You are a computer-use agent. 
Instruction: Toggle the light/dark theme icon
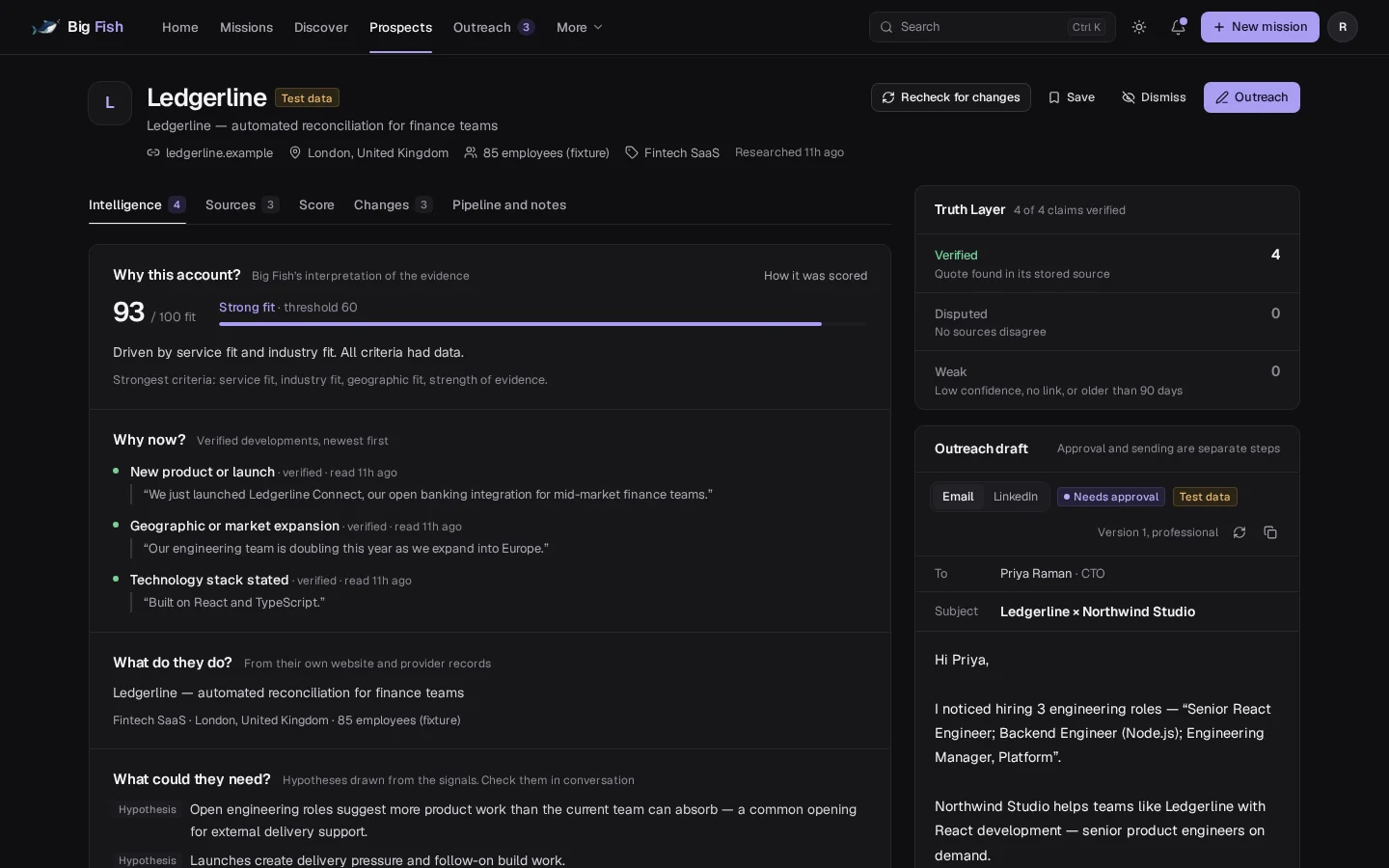point(1139,27)
